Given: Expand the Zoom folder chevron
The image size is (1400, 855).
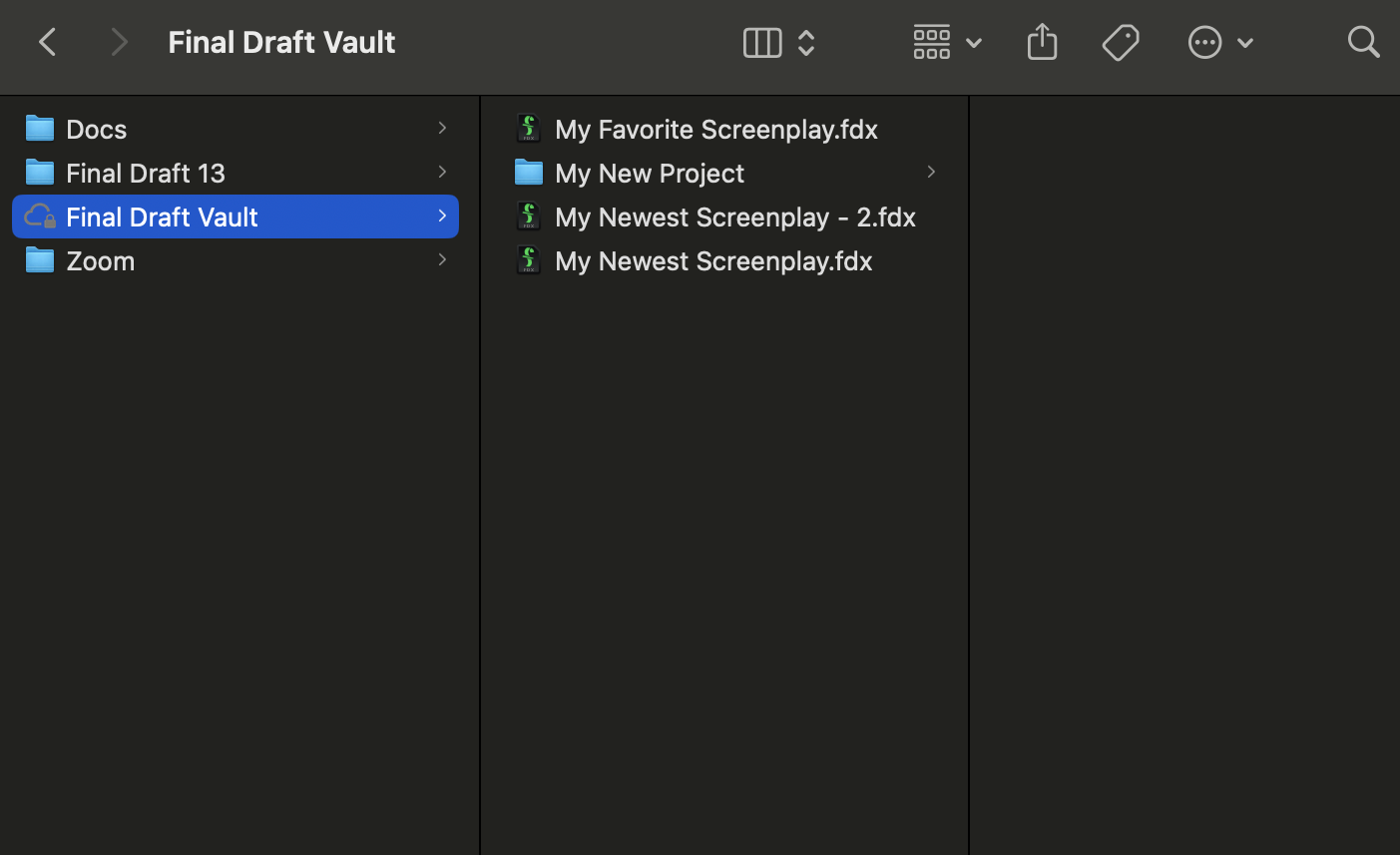Looking at the screenshot, I should (442, 259).
